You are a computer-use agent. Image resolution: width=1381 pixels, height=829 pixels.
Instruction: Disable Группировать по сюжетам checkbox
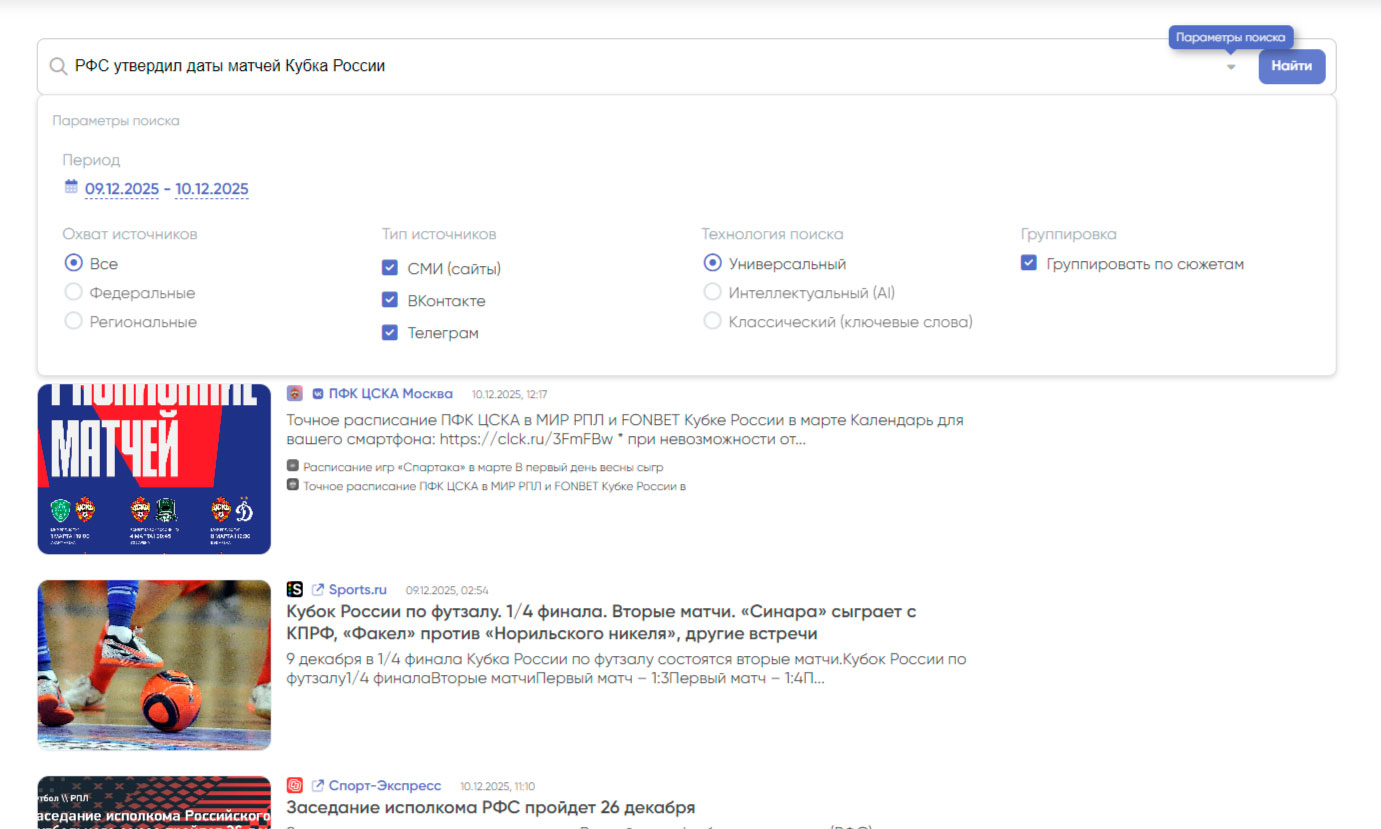(1029, 264)
